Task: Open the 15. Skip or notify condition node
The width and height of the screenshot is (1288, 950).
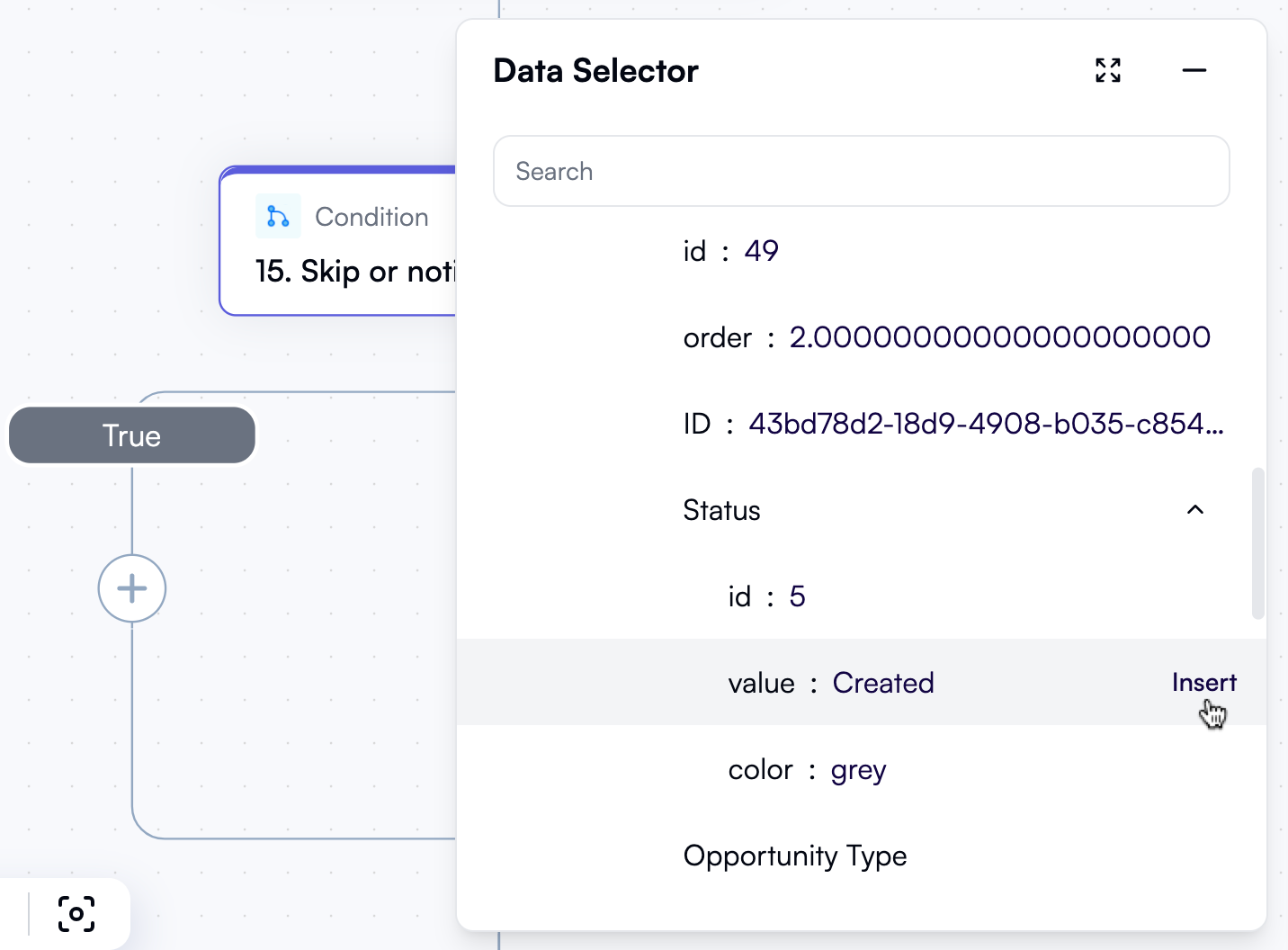Action: (360, 271)
